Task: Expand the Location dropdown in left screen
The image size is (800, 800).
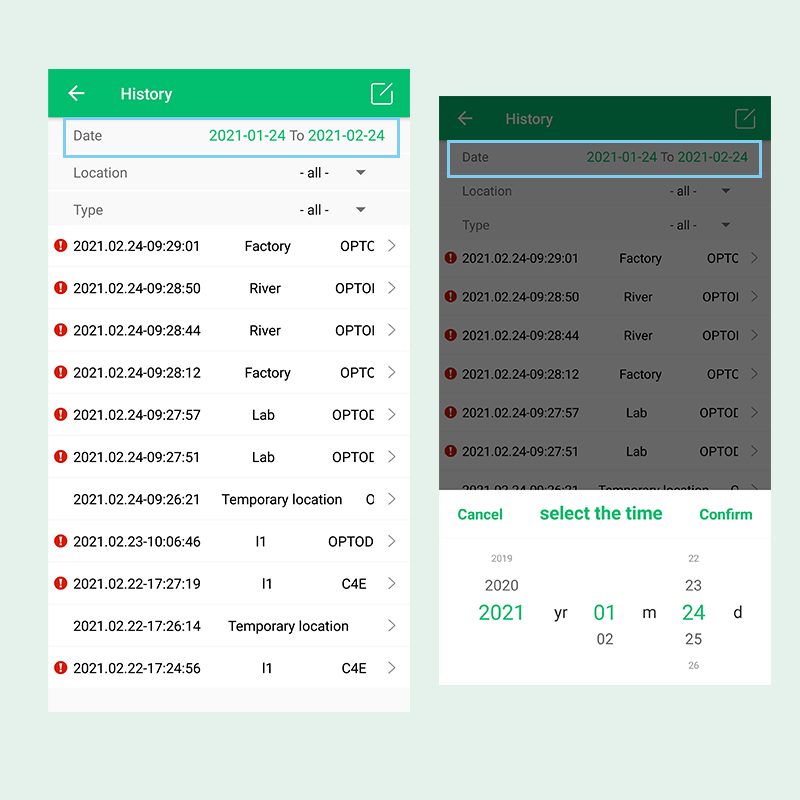Action: [333, 173]
